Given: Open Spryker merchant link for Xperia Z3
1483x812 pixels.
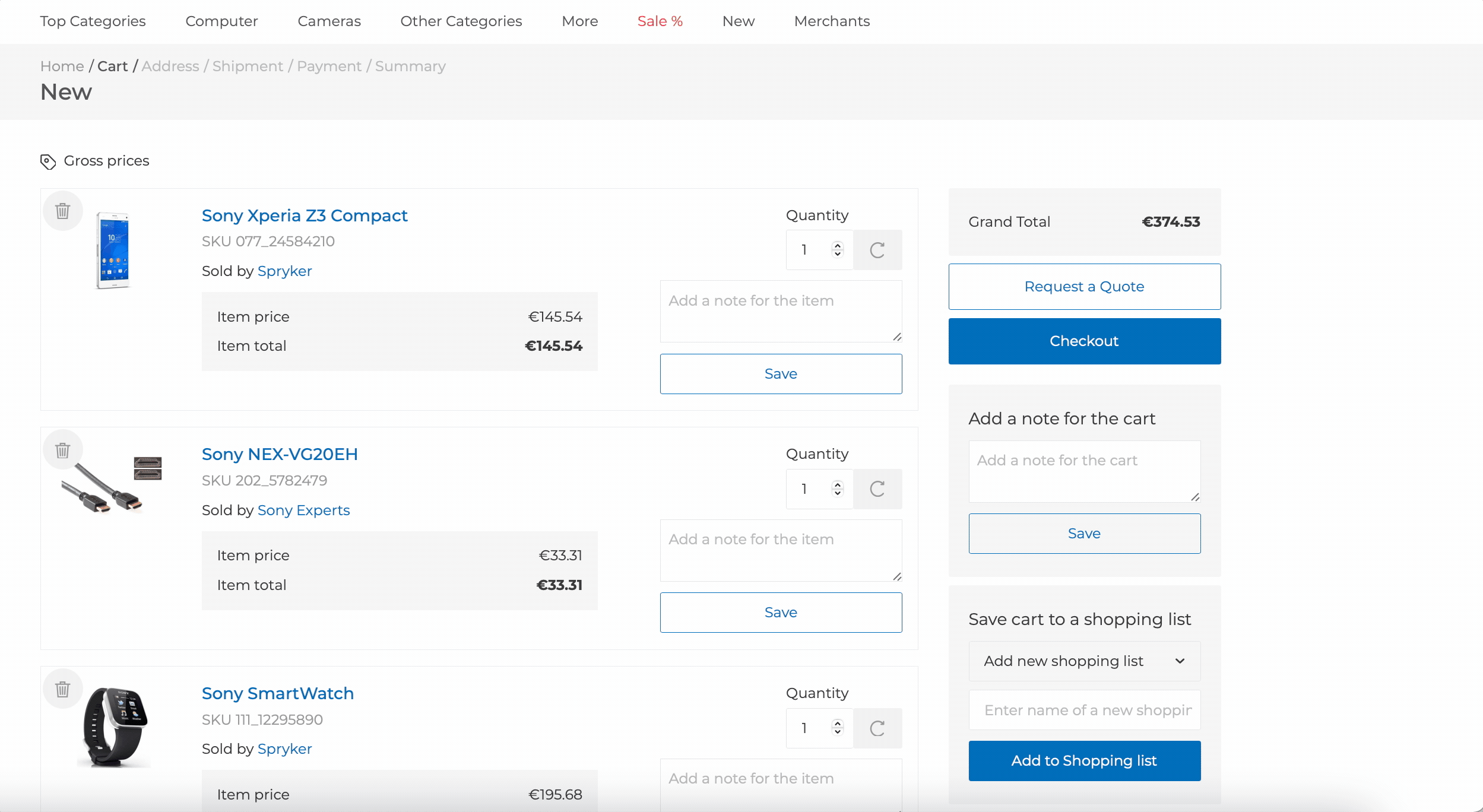Looking at the screenshot, I should coord(284,271).
